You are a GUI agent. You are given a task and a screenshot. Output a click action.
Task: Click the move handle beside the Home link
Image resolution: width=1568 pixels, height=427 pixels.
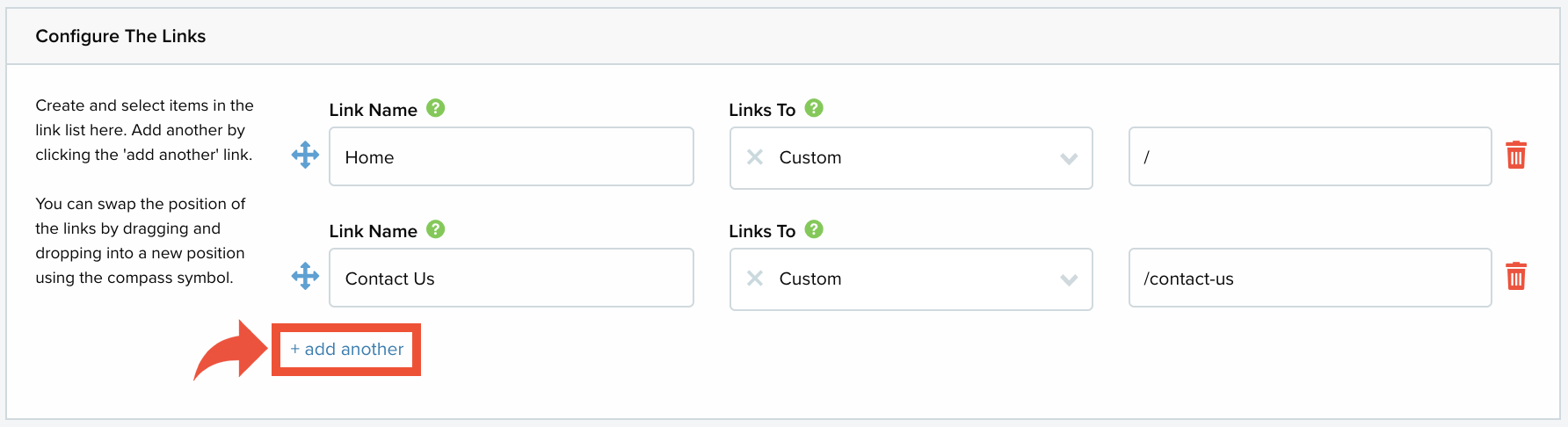pyautogui.click(x=305, y=156)
